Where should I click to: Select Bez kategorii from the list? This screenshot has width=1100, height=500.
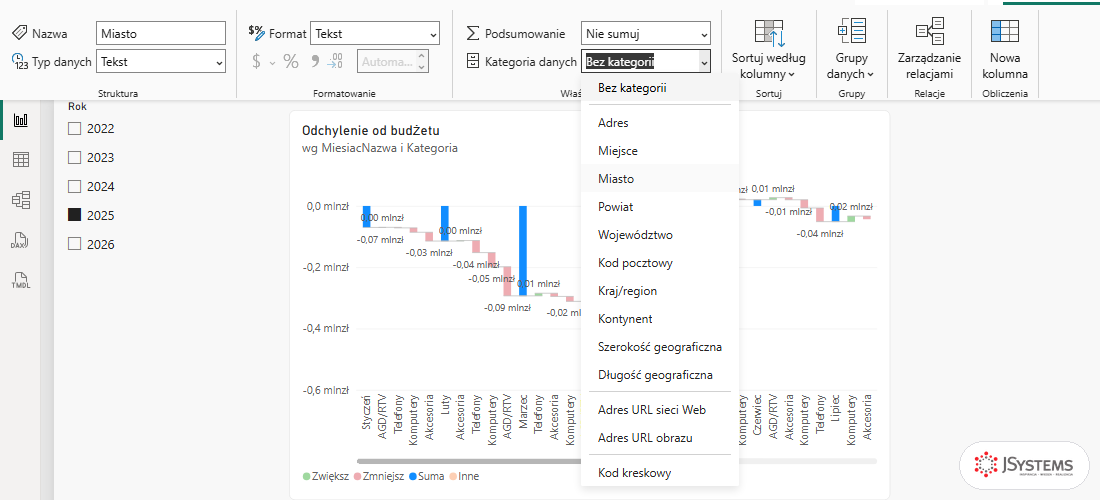659,88
